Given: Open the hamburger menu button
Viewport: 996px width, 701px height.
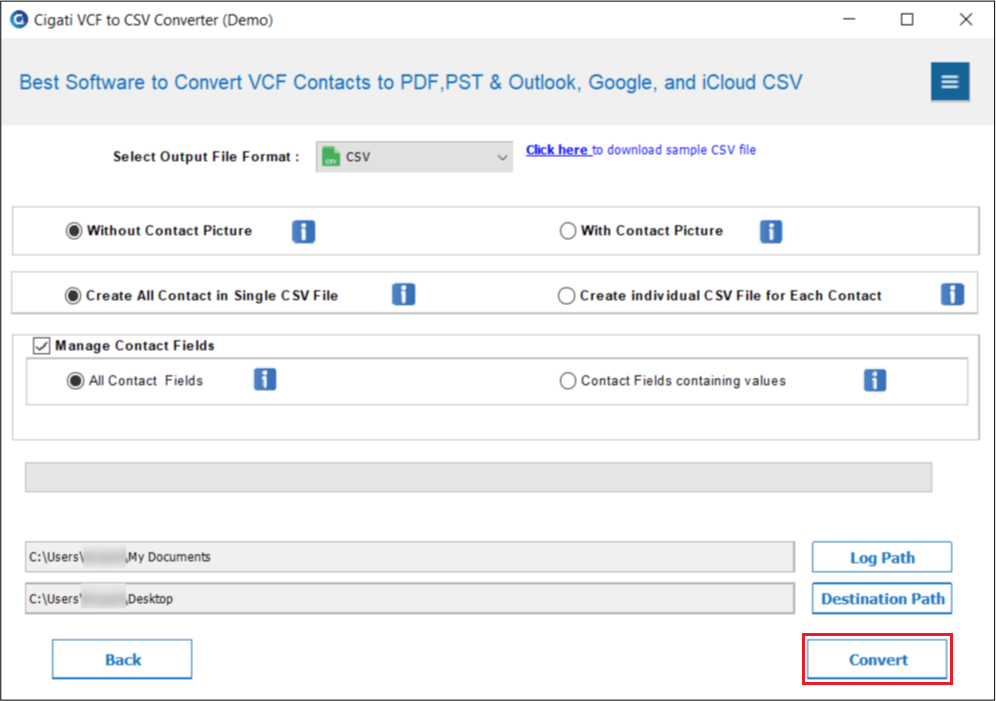Looking at the screenshot, I should (950, 81).
